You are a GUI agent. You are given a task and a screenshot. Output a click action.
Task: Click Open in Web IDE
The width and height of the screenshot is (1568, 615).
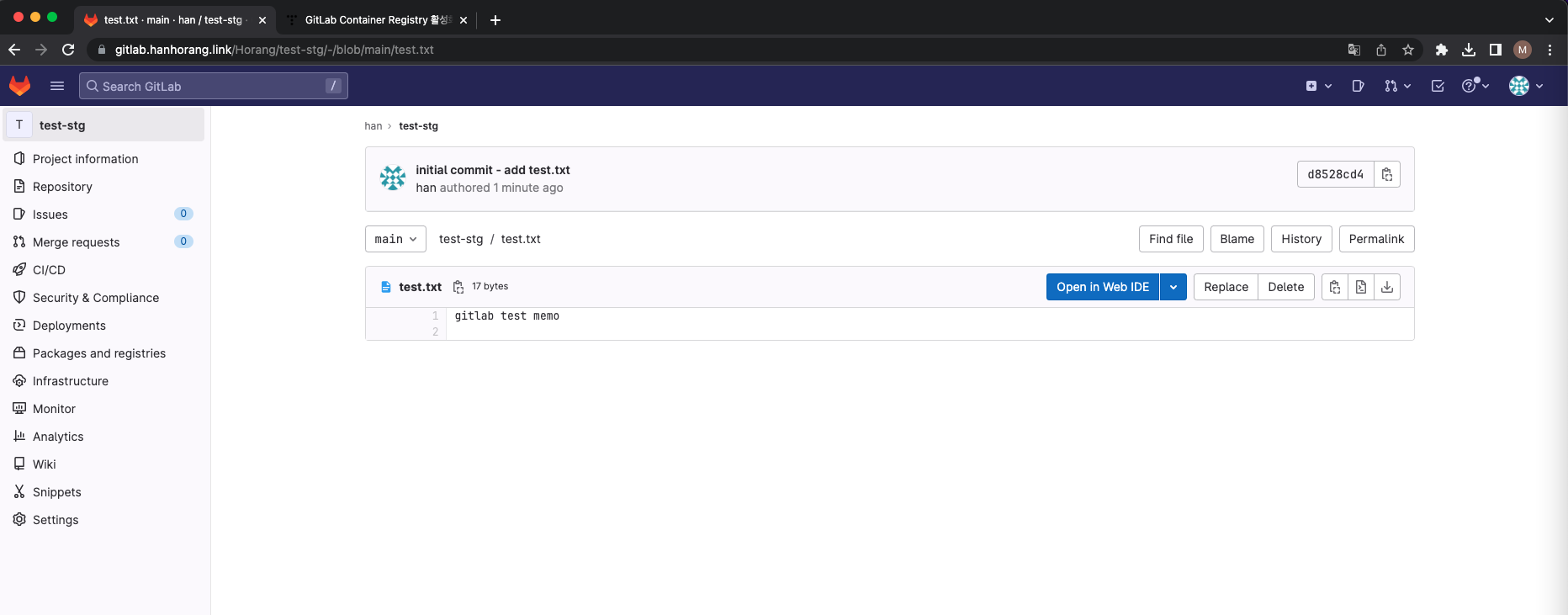1103,287
